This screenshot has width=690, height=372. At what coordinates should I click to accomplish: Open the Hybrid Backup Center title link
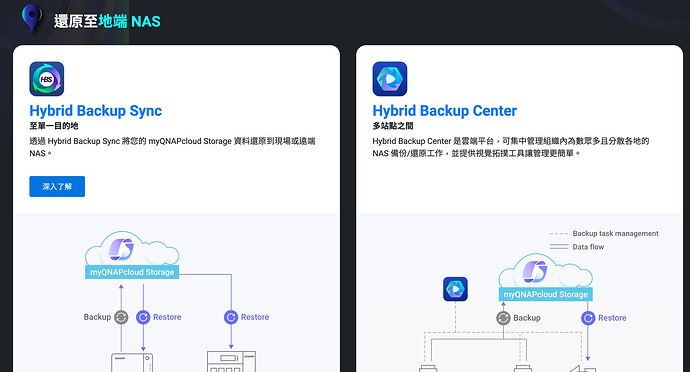tap(444, 110)
